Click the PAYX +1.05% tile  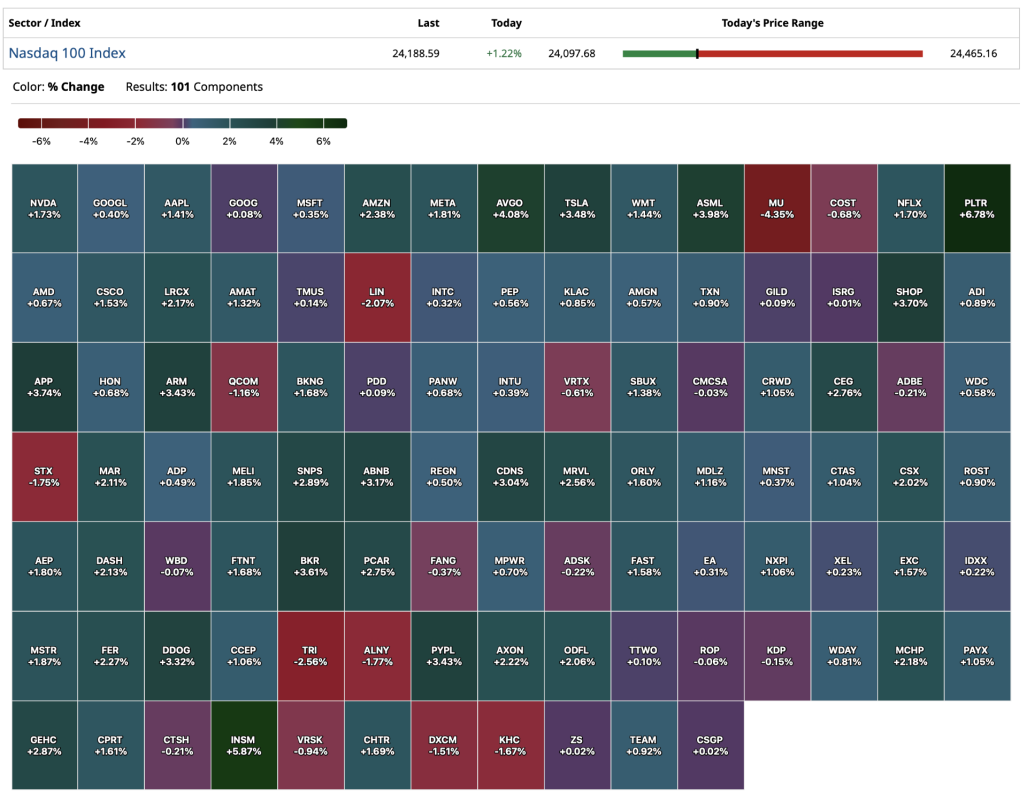(x=977, y=655)
